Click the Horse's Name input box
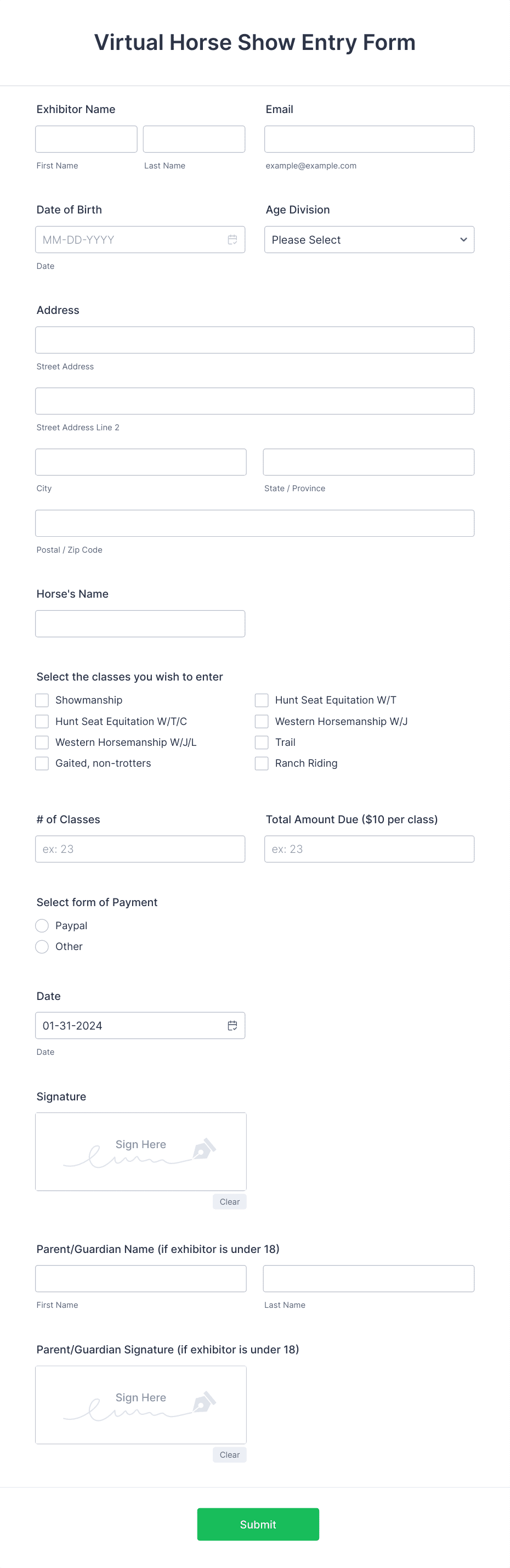510x1568 pixels. [x=140, y=623]
